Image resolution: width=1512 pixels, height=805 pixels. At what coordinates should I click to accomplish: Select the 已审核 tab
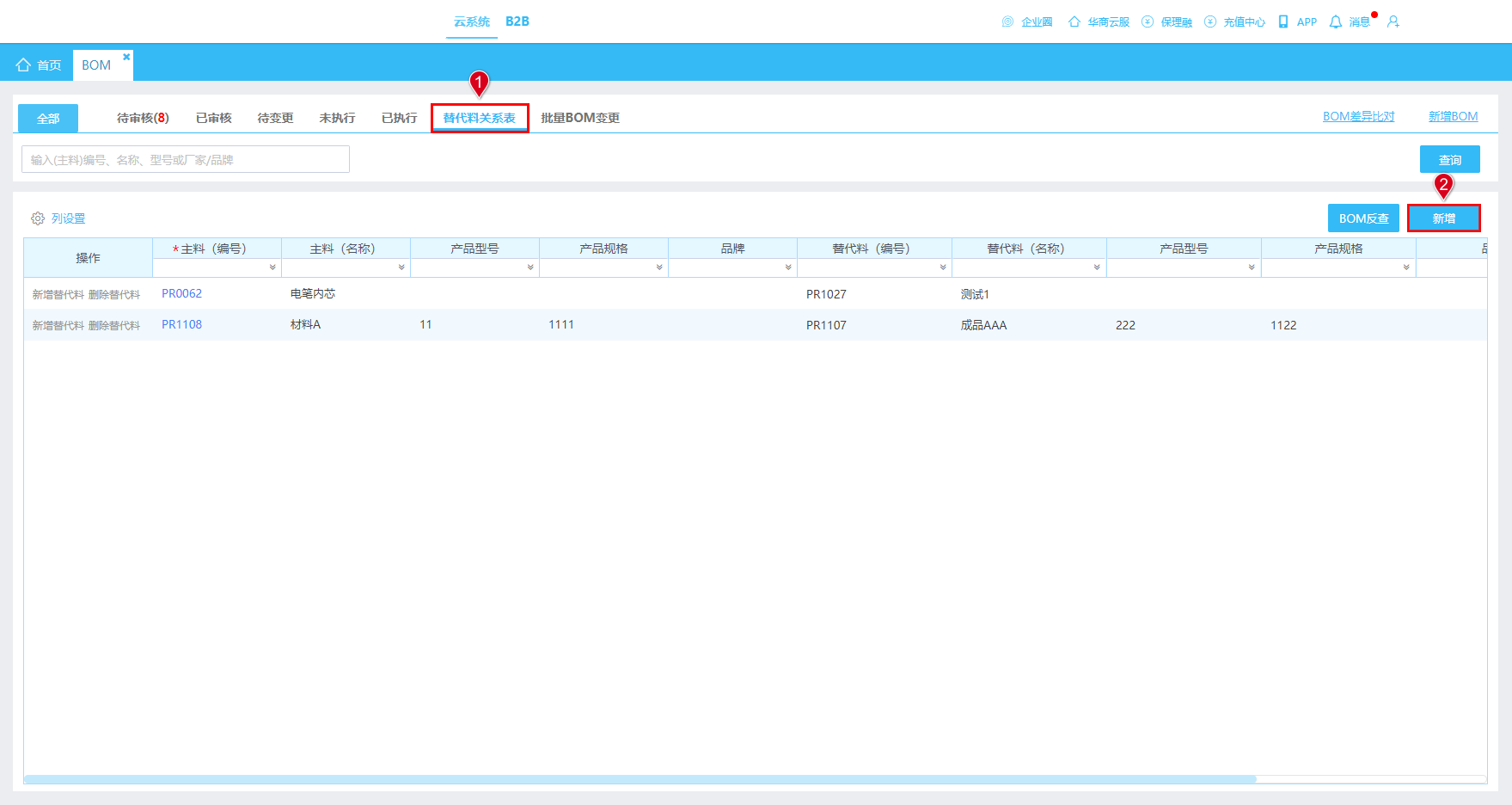[214, 118]
